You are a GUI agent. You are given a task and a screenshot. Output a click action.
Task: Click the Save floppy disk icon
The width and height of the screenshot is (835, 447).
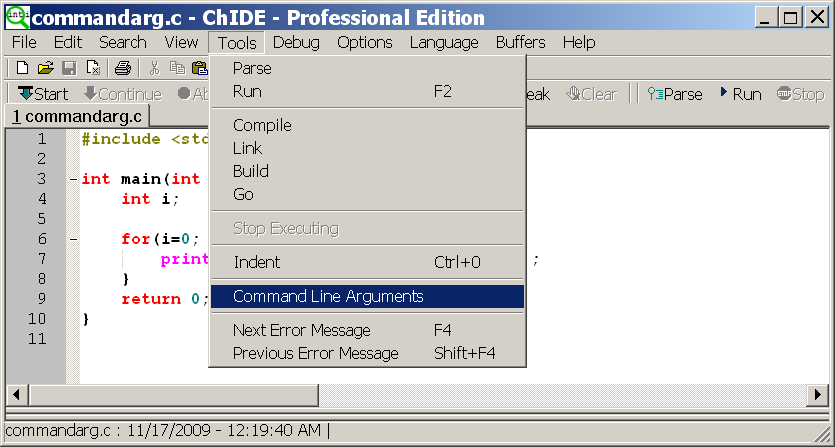(x=69, y=68)
